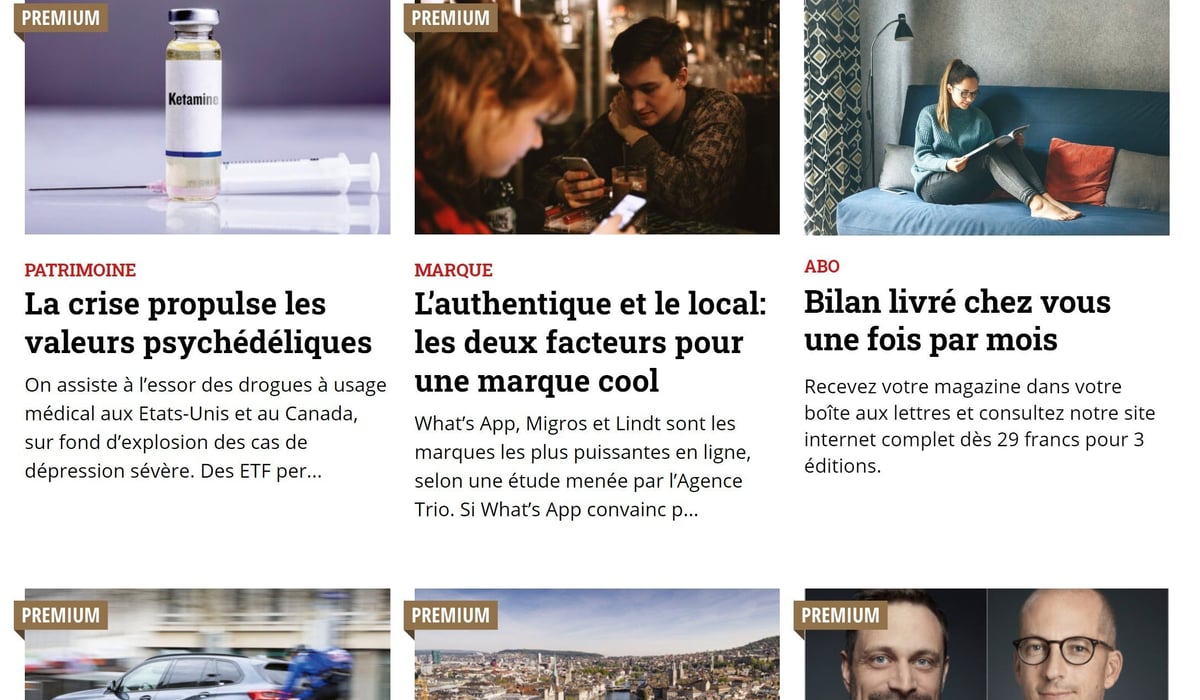Open the ABO category link
This screenshot has height=700, width=1200.
(x=822, y=266)
